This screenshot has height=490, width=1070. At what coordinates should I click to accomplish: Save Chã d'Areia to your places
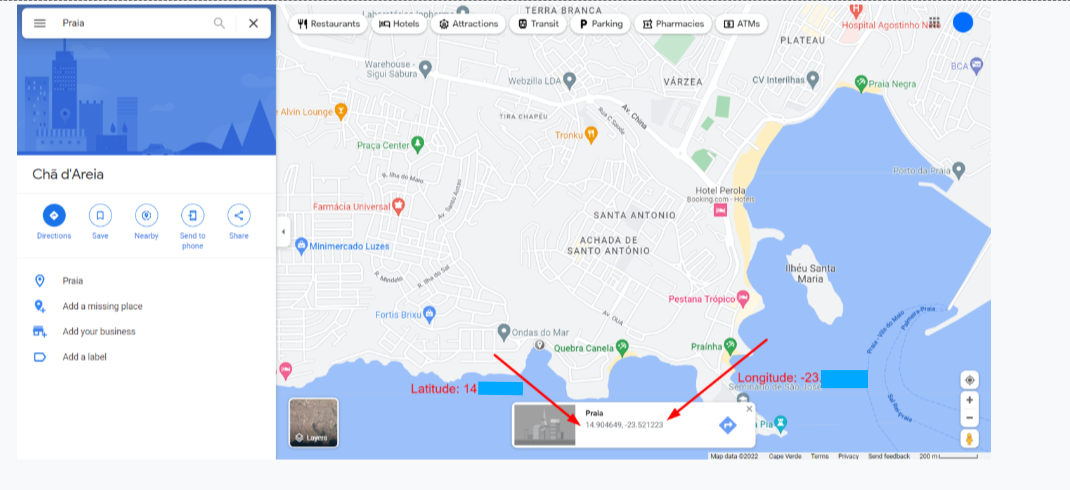click(x=100, y=216)
